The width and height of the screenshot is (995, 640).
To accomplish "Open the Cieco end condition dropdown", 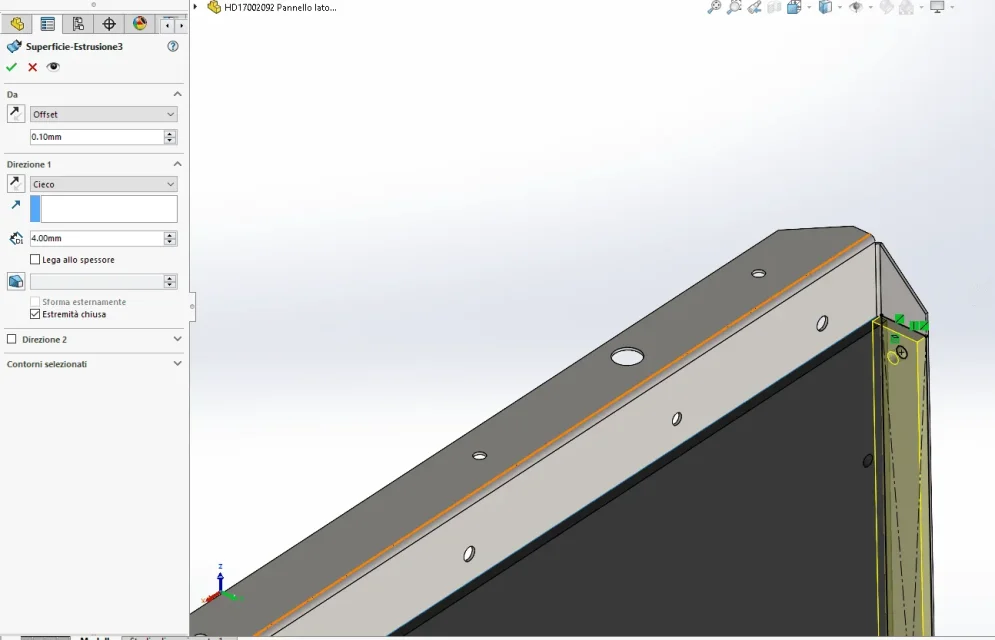I will tap(103, 184).
